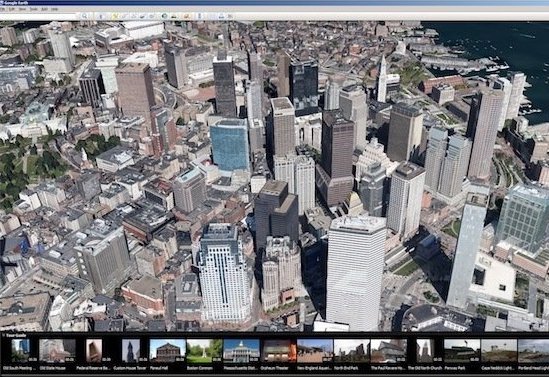Open the Orpheum Theater tour thumbnail

[278, 350]
